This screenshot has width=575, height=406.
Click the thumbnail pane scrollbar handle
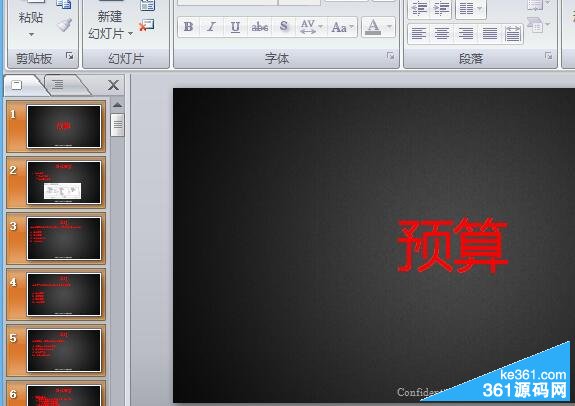[118, 125]
